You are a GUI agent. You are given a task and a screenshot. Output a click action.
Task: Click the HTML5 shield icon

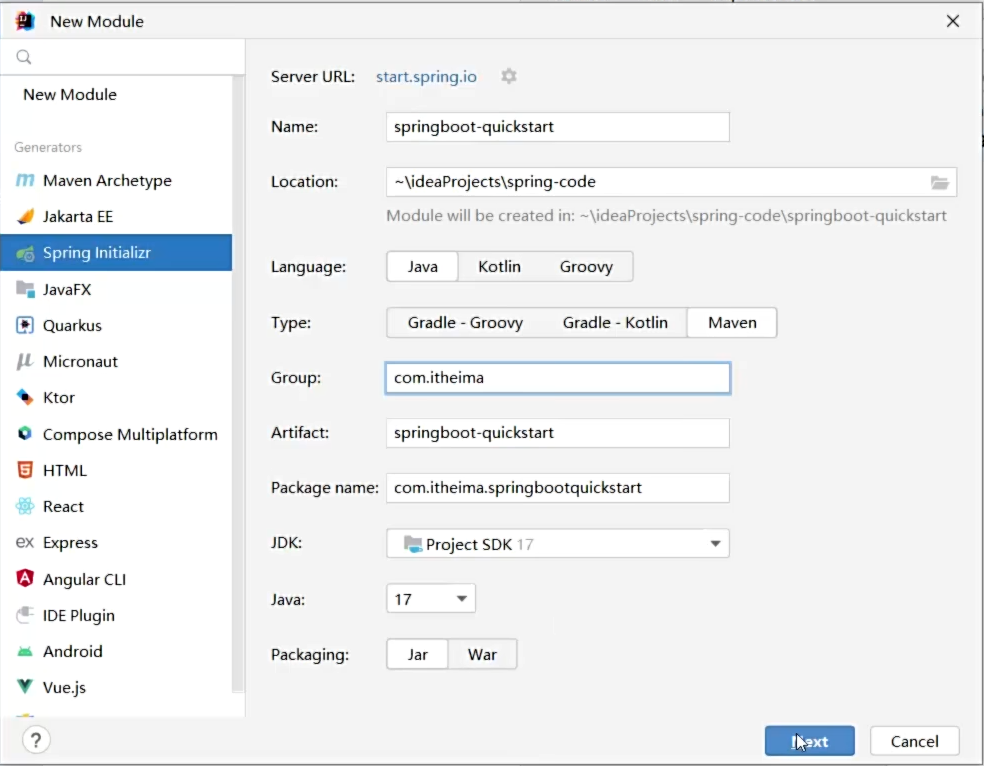point(24,470)
